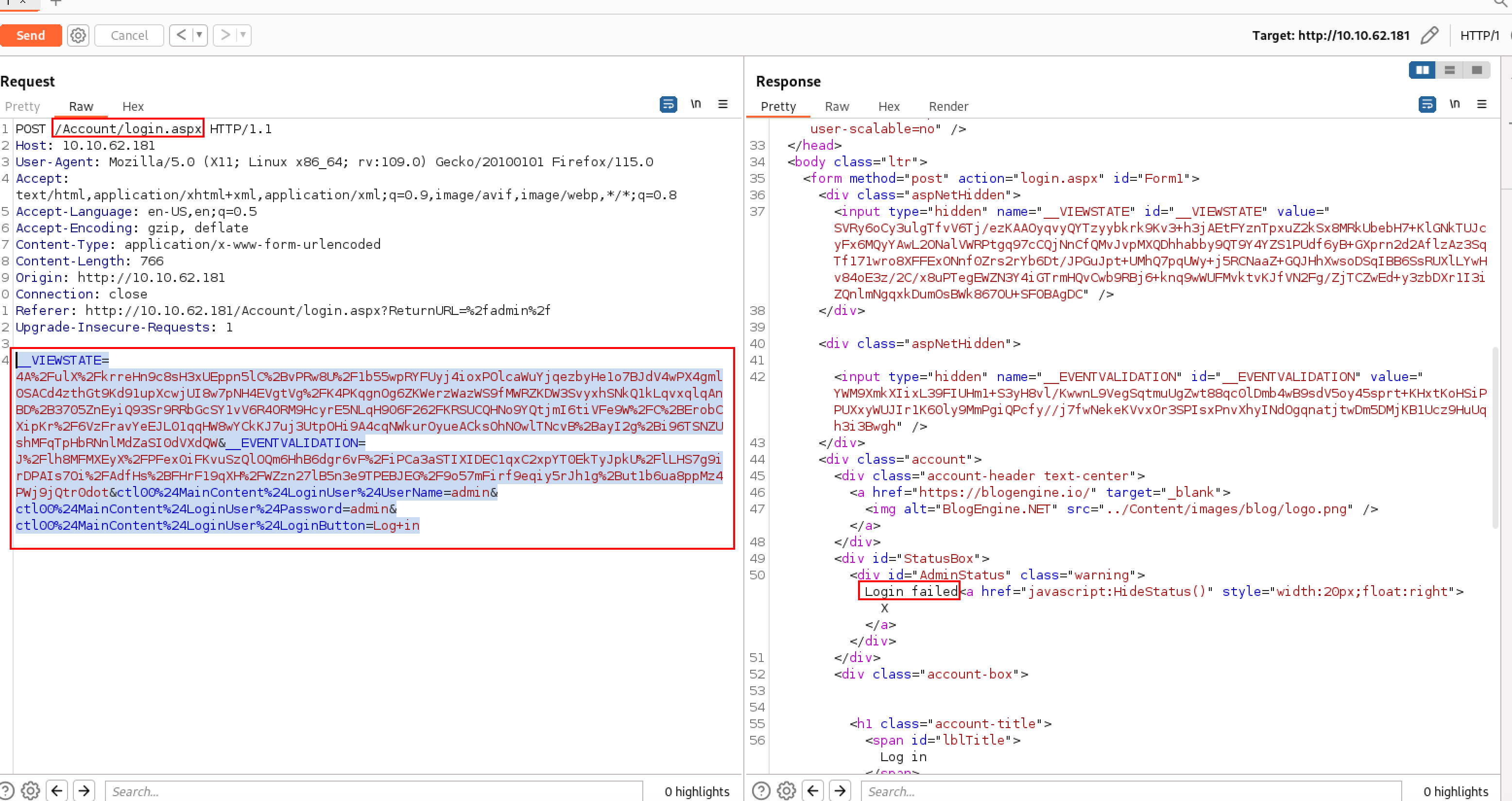Click the Cancel button
The width and height of the screenshot is (1512, 801).
(129, 35)
